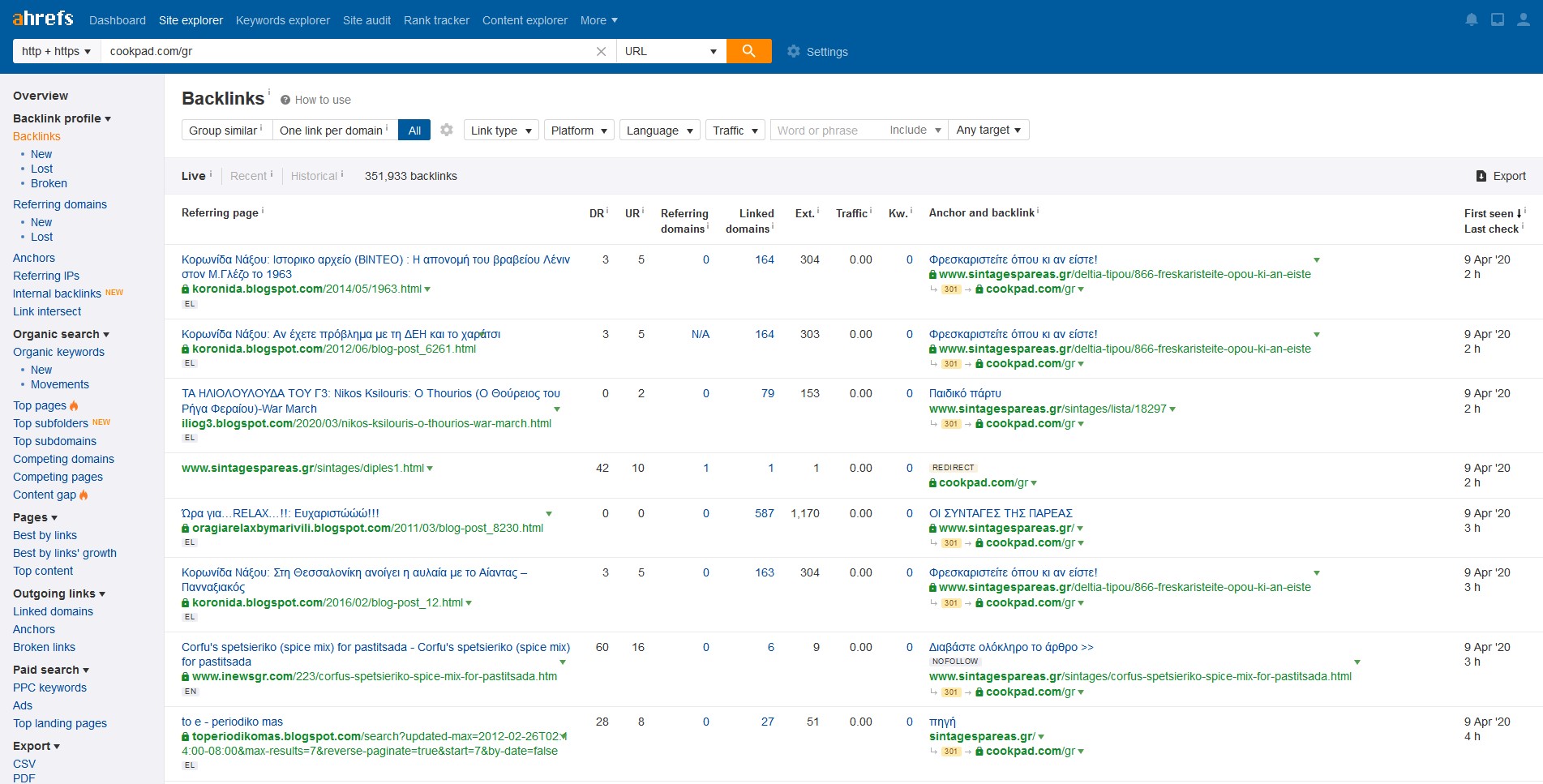Viewport: 1543px width, 784px height.
Task: Open Competing domains in sidebar
Action: coord(63,459)
